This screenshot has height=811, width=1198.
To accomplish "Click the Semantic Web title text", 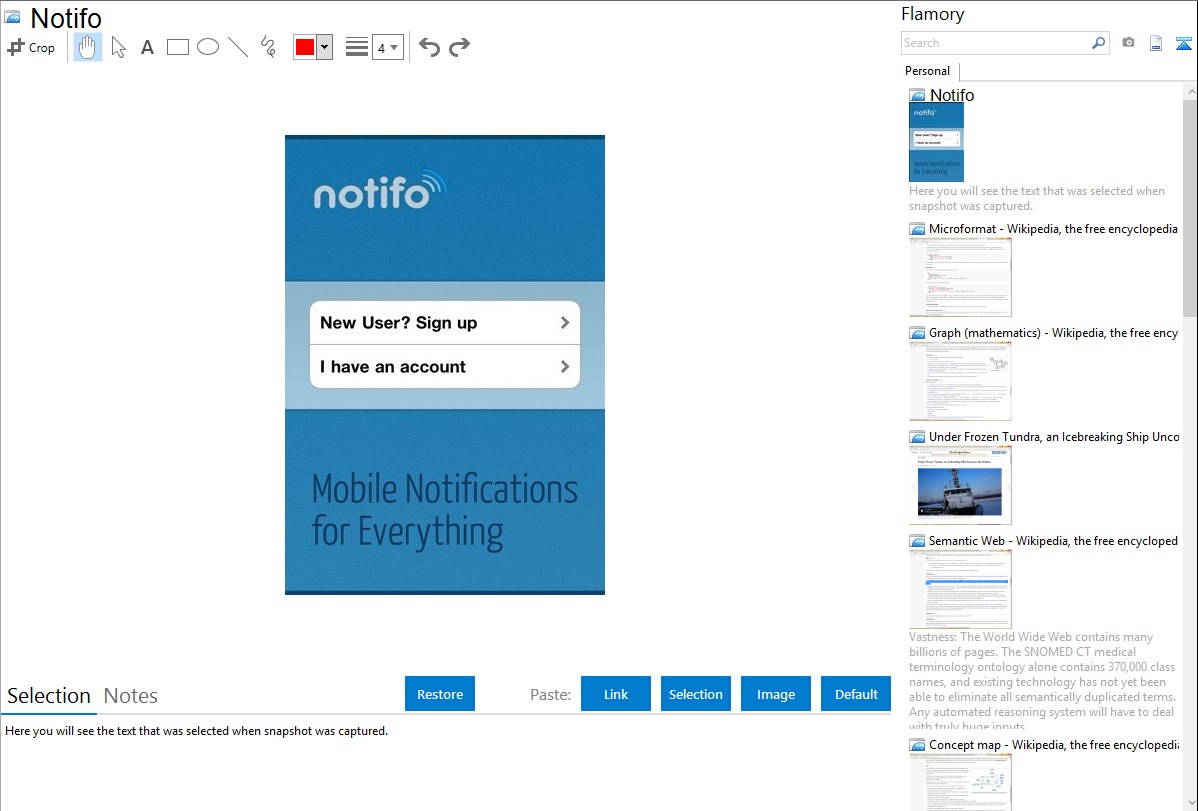I will [1053, 540].
